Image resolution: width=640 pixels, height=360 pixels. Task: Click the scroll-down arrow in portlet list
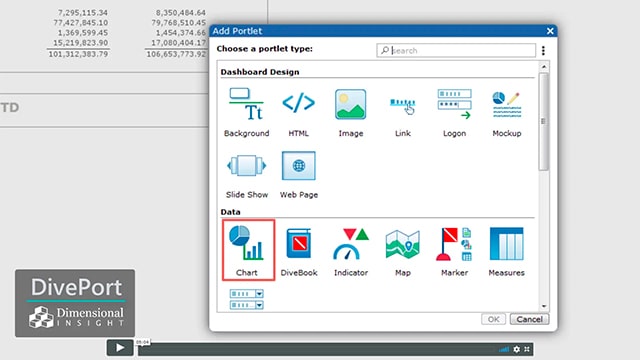coord(544,306)
